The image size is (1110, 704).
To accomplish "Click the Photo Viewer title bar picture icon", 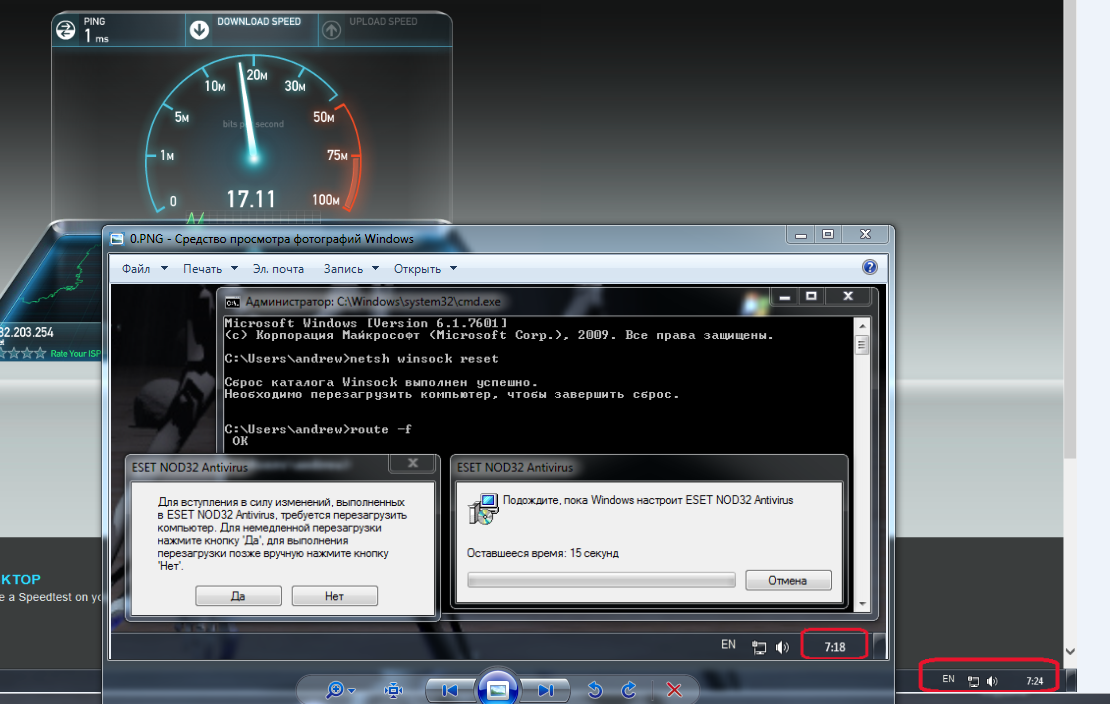I will click(x=117, y=239).
